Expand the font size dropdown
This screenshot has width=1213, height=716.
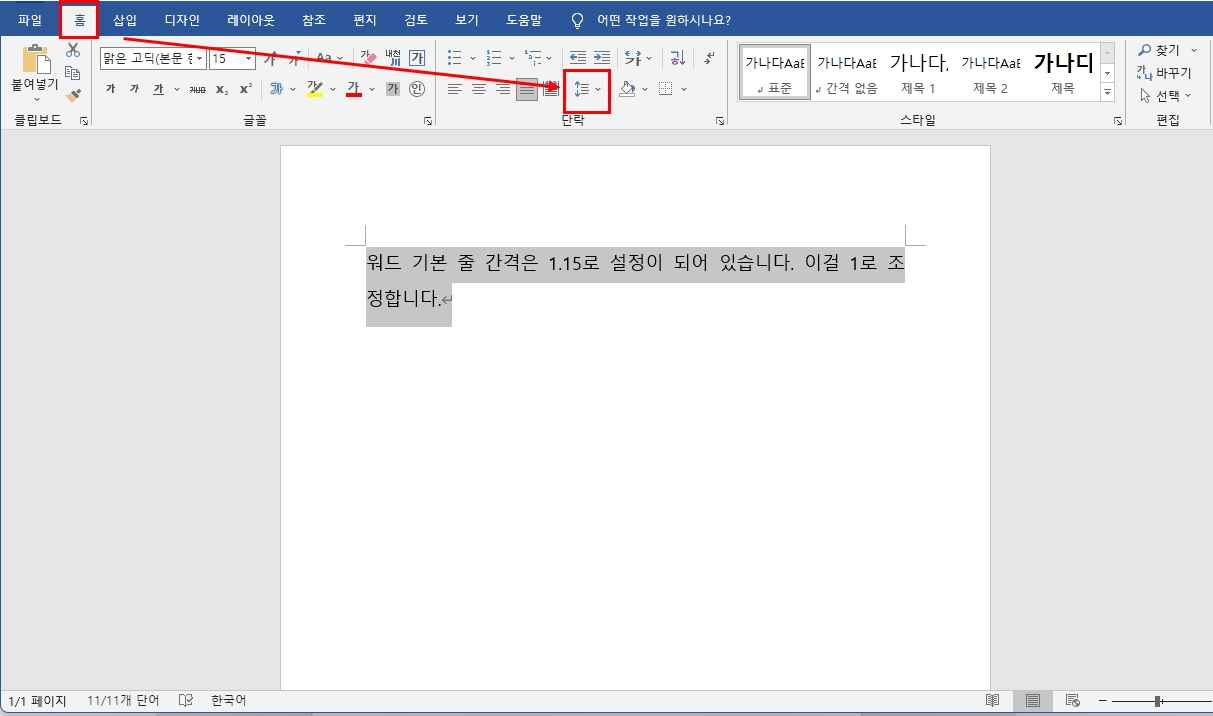tap(247, 58)
